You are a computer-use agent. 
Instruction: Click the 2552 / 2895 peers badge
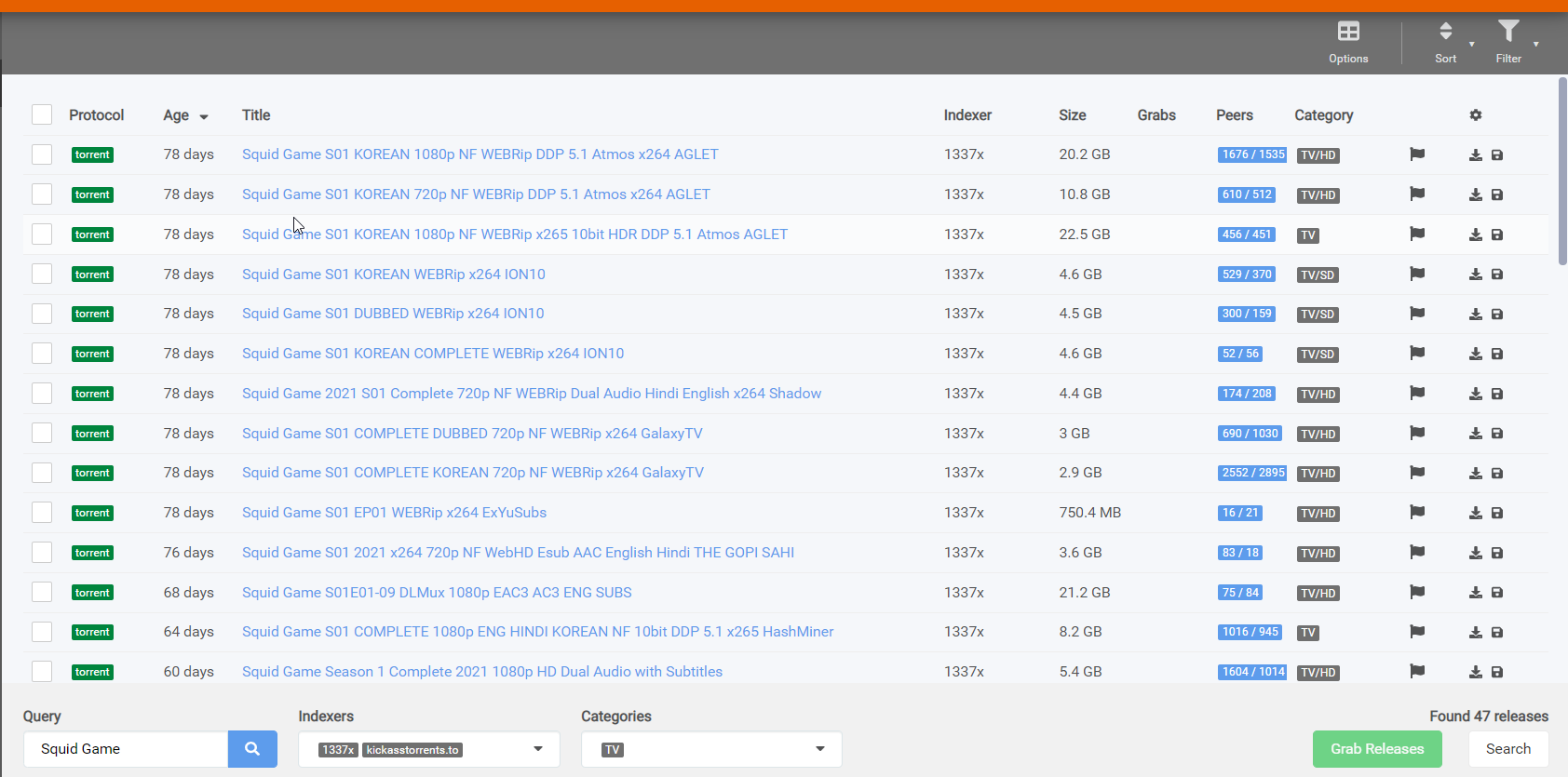tap(1252, 473)
